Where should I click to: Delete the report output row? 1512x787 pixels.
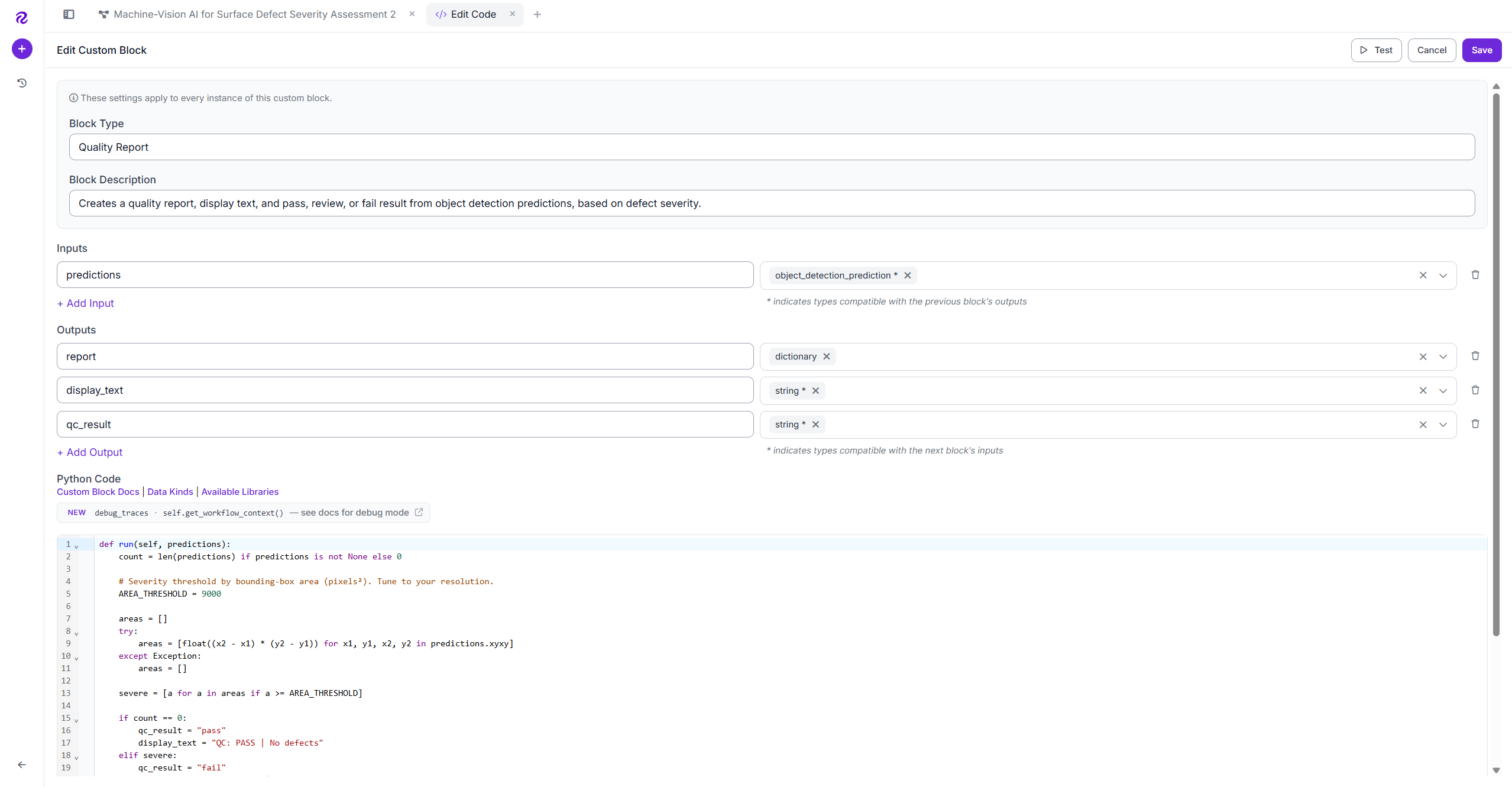pyautogui.click(x=1475, y=356)
